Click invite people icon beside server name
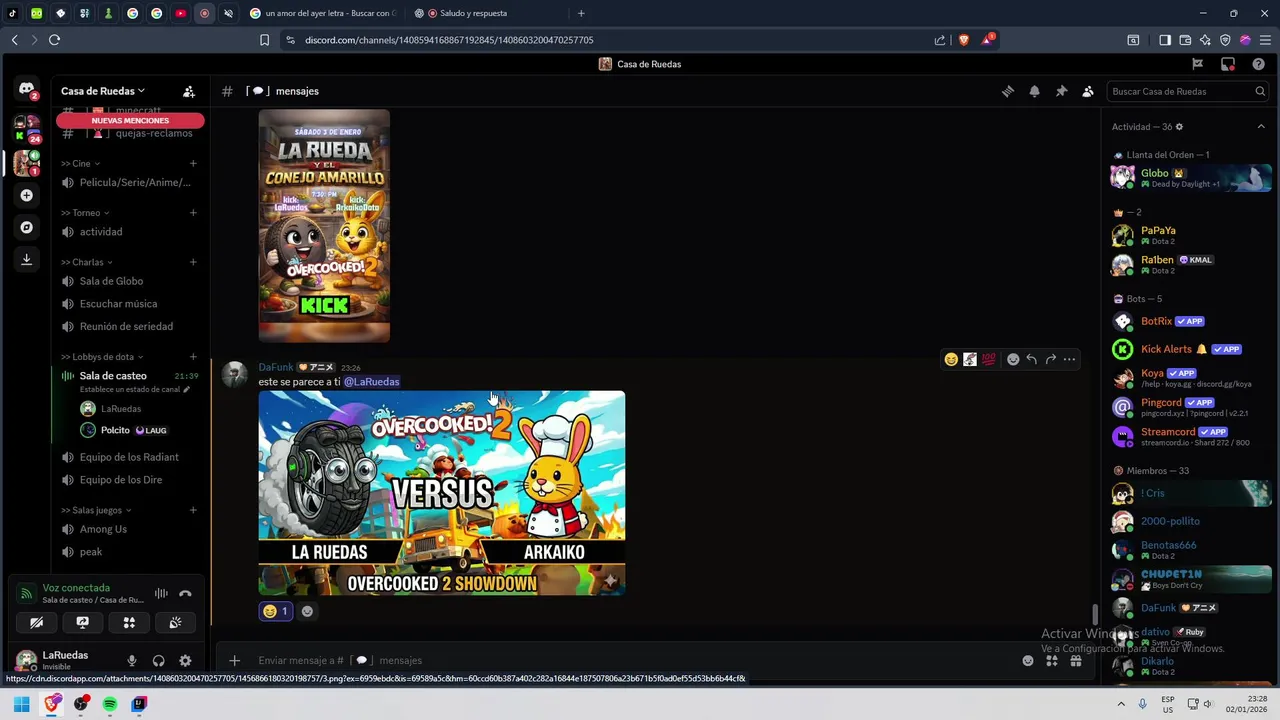Image resolution: width=1280 pixels, height=720 pixels. tap(188, 91)
